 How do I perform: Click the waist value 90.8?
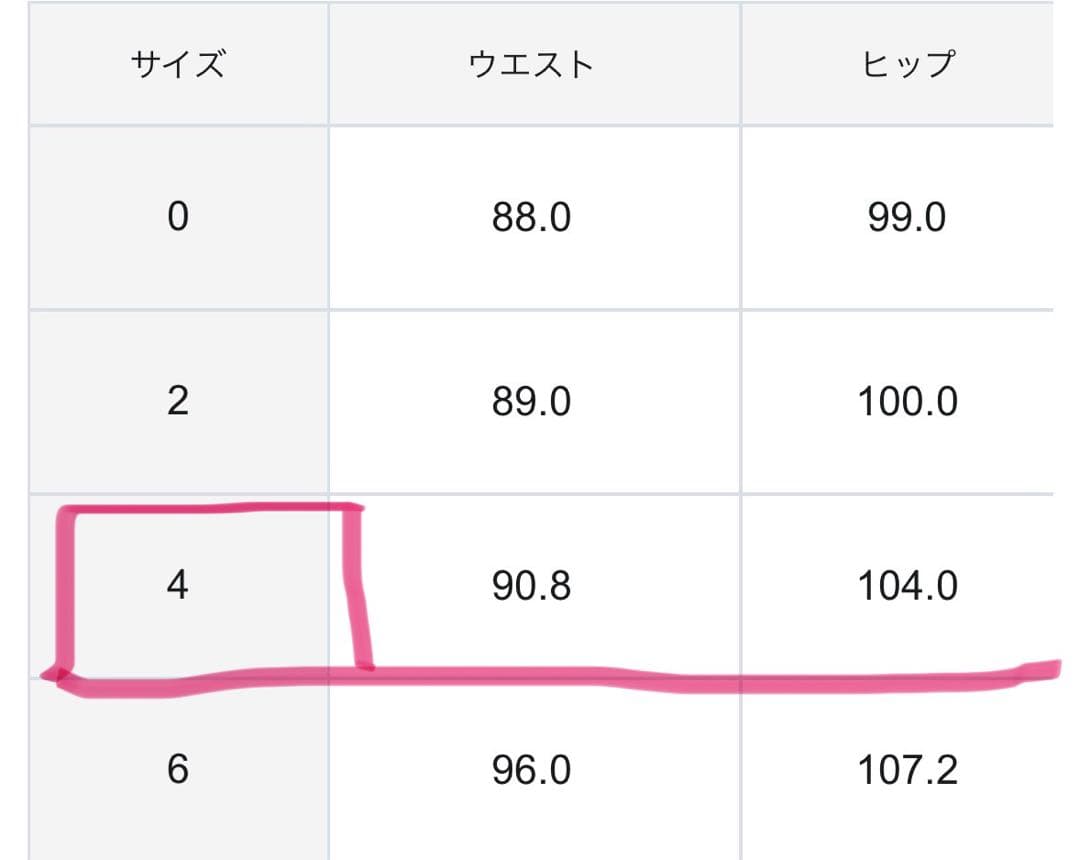531,586
